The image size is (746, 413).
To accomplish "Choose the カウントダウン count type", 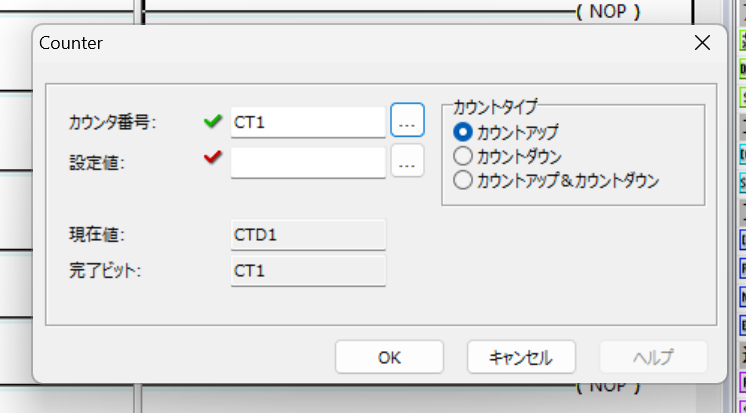I will tap(508, 156).
